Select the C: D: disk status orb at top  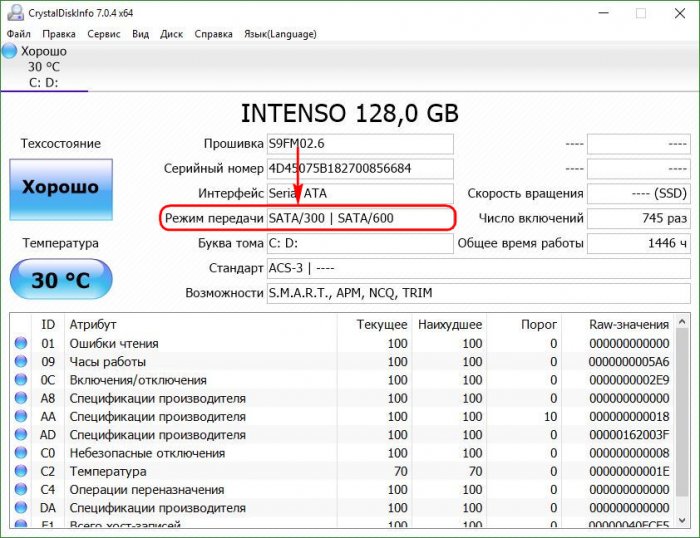point(9,51)
